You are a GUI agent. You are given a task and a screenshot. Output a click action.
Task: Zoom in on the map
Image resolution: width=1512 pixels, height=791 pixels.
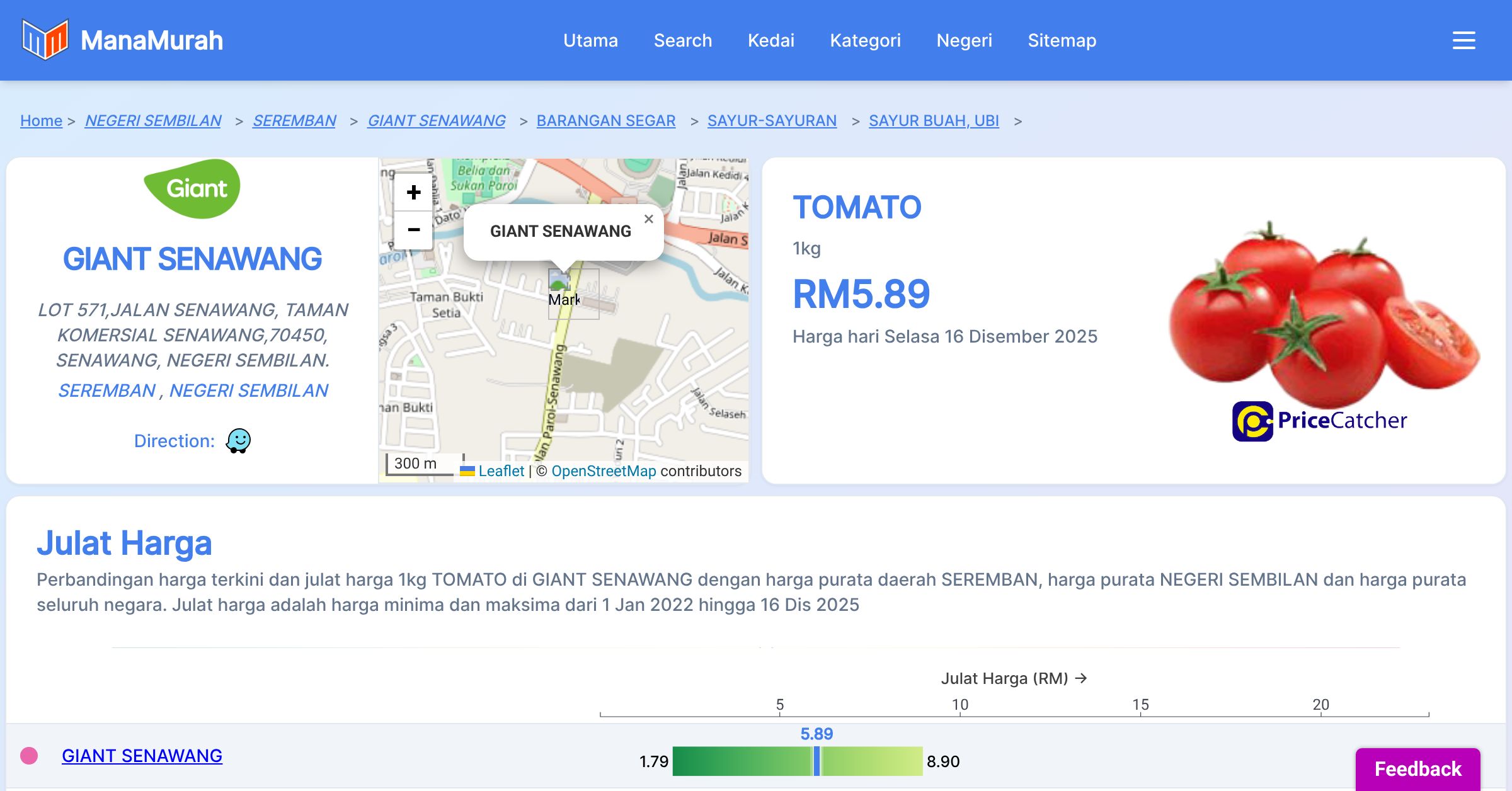[413, 192]
